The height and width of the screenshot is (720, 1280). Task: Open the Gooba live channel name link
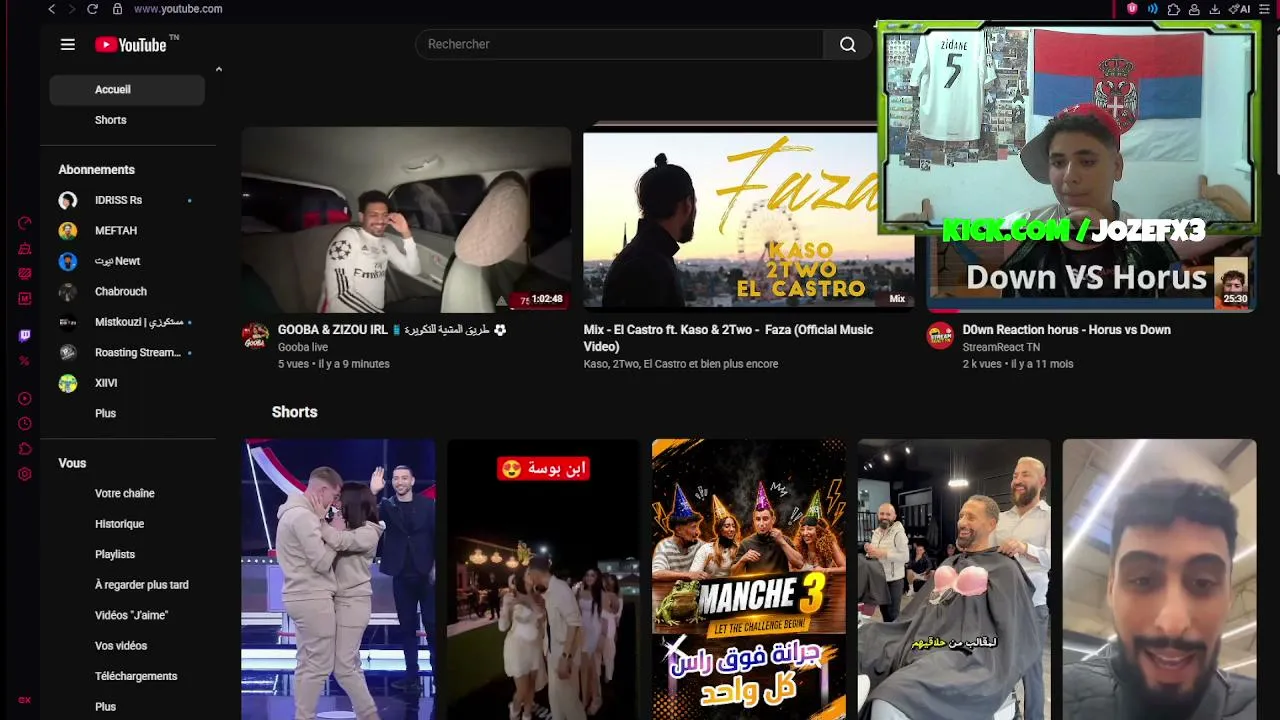303,347
